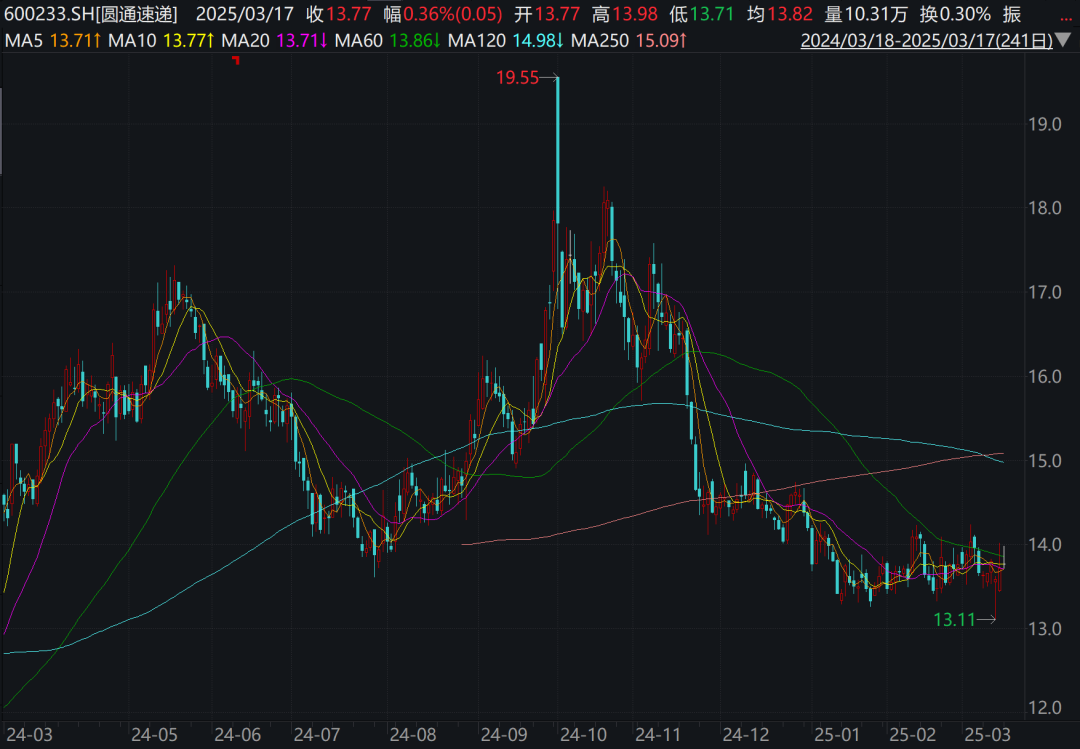Select the 600233.SH[圆通速递] stock title
The height and width of the screenshot is (749, 1080).
tap(91, 14)
